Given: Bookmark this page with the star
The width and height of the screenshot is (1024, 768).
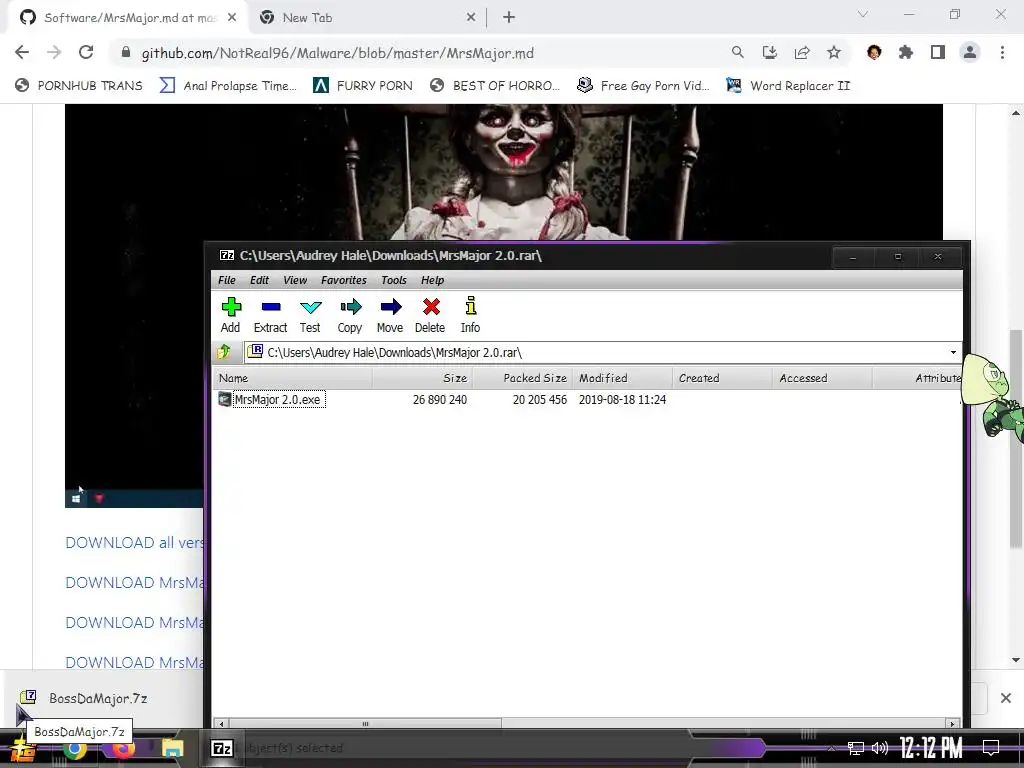Looking at the screenshot, I should [x=833, y=53].
